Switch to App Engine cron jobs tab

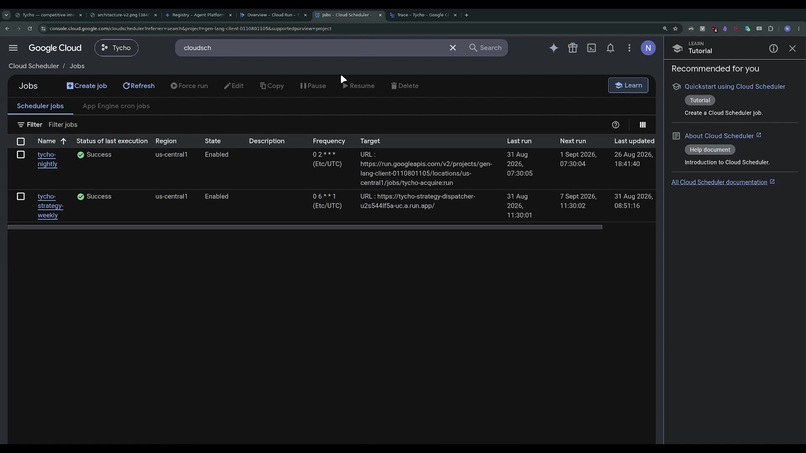[116, 106]
